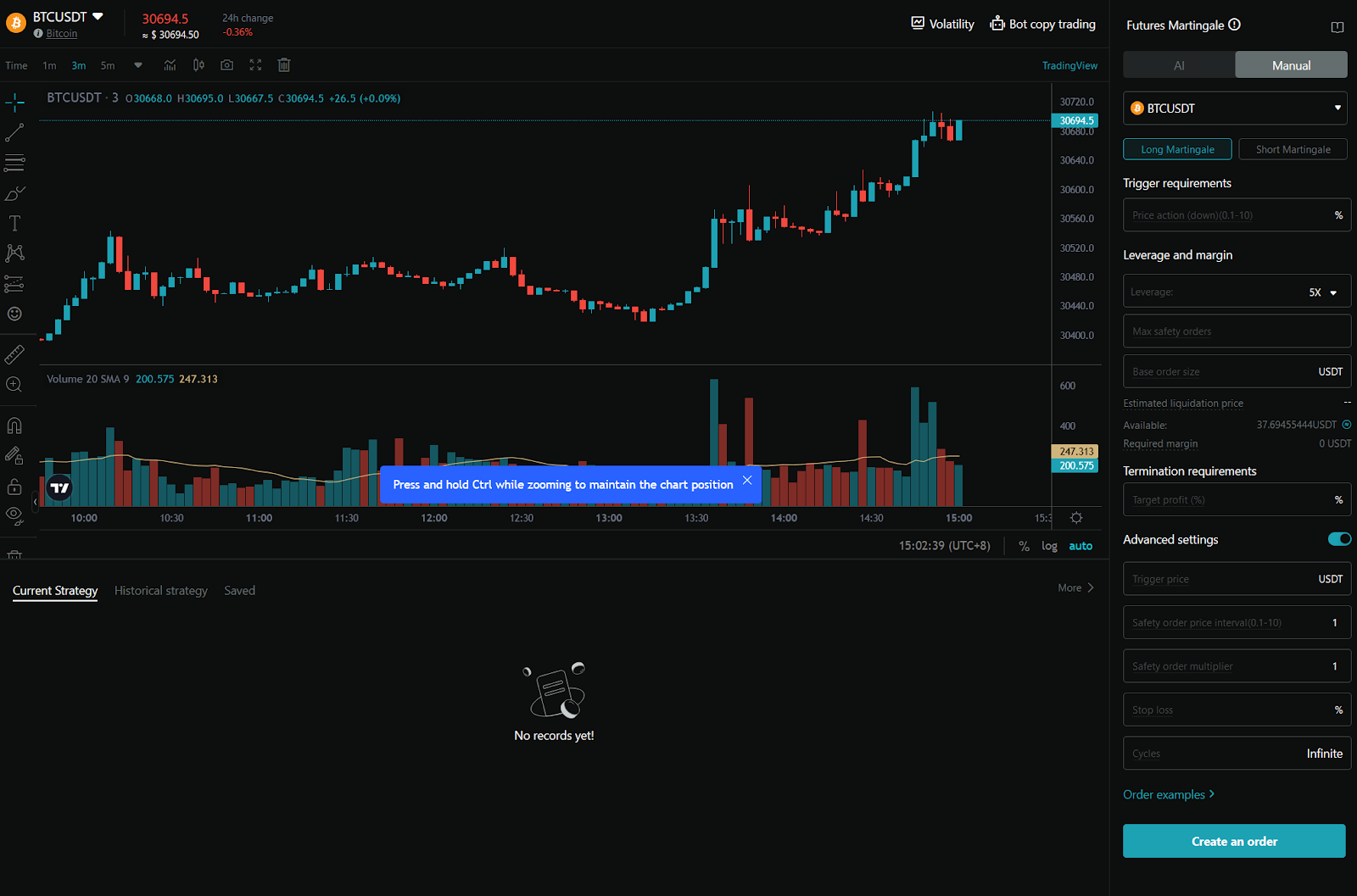Viewport: 1357px width, 896px height.
Task: Toggle lock all drawing tools
Action: 14,487
